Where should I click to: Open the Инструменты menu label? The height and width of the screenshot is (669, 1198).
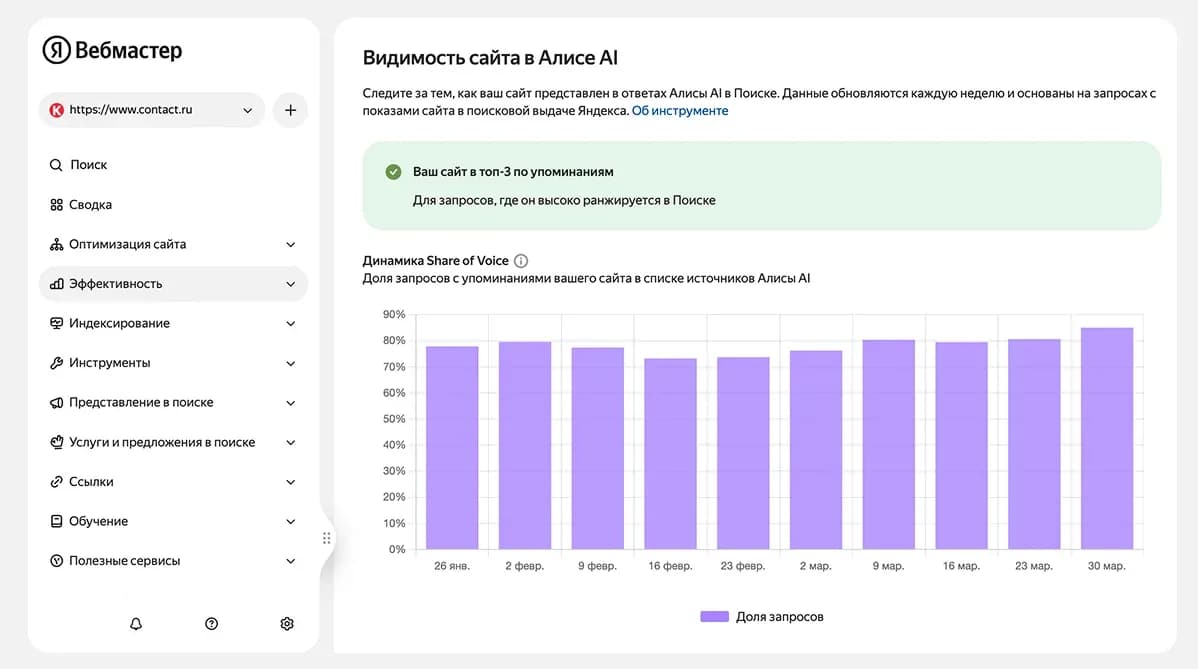[109, 364]
